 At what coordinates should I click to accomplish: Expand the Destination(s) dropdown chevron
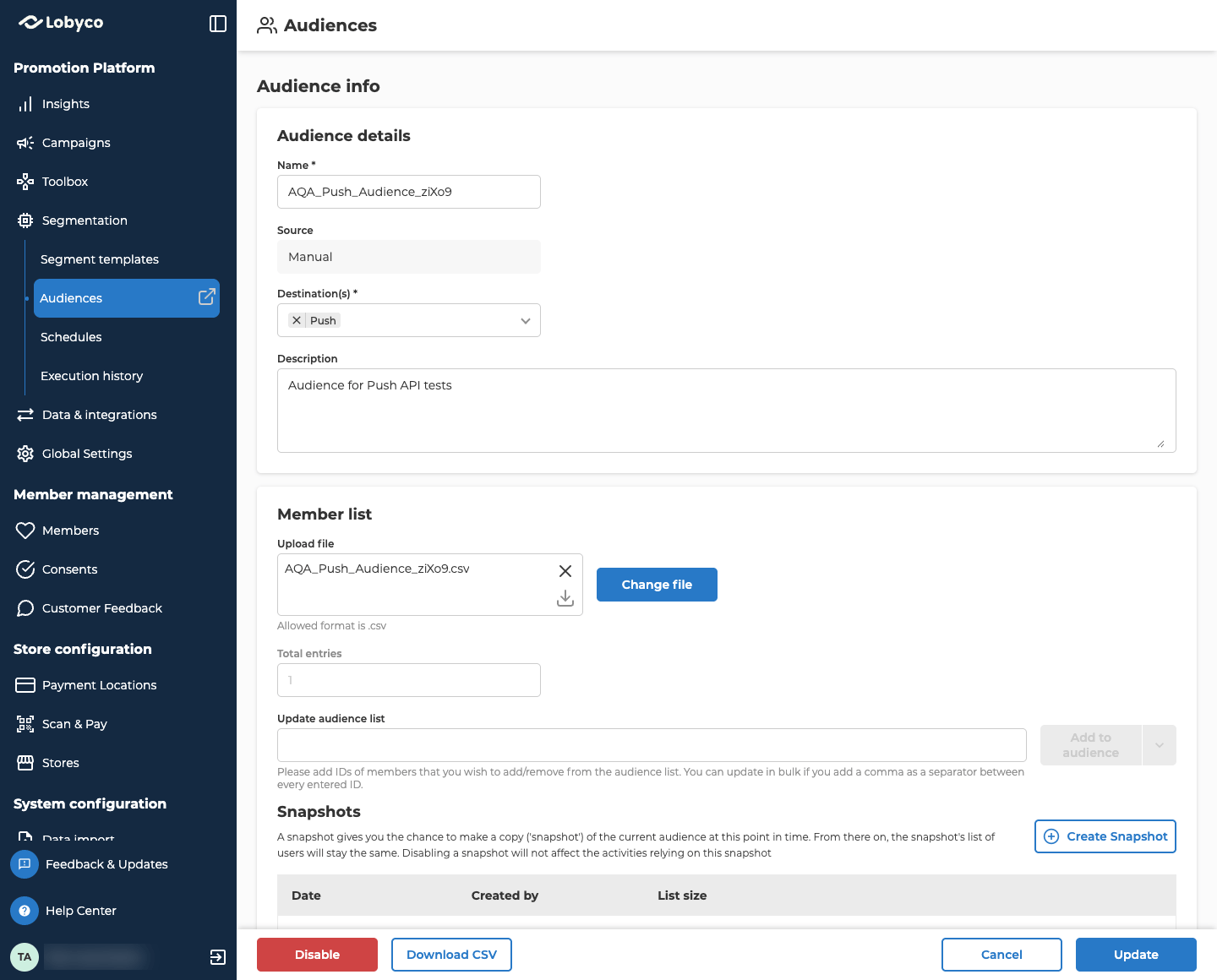tap(526, 321)
